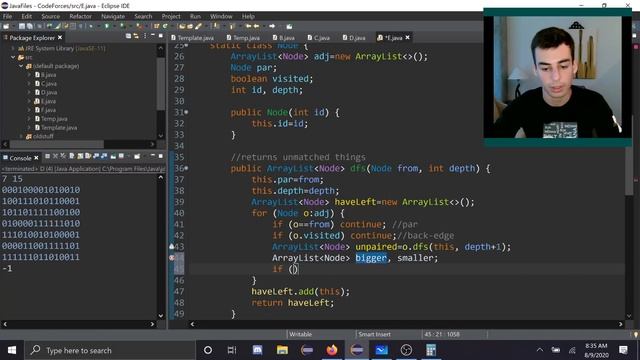Click the editor horizontal scrollbar left arrow
The width and height of the screenshot is (640, 360).
click(x=192, y=324)
